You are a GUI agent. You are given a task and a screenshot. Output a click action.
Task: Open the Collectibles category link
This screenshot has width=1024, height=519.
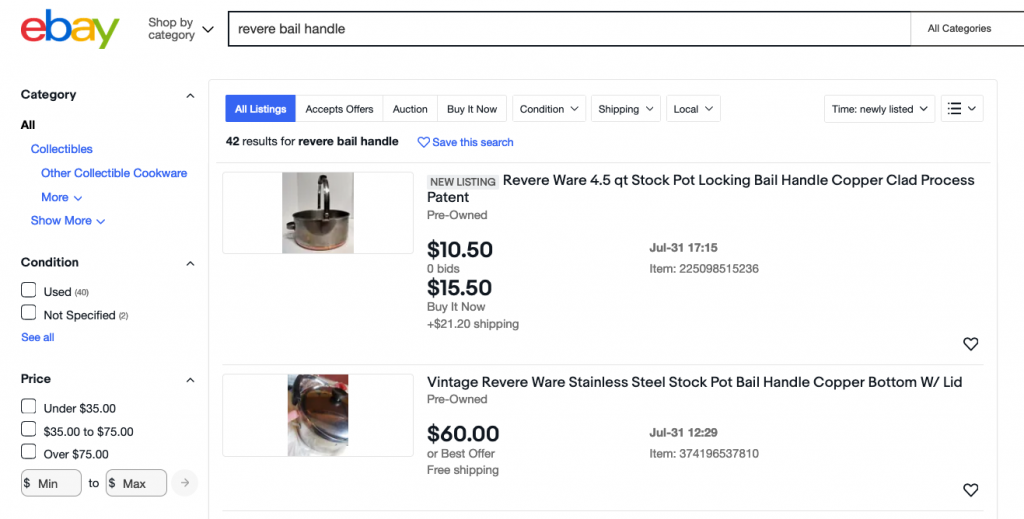coord(61,149)
